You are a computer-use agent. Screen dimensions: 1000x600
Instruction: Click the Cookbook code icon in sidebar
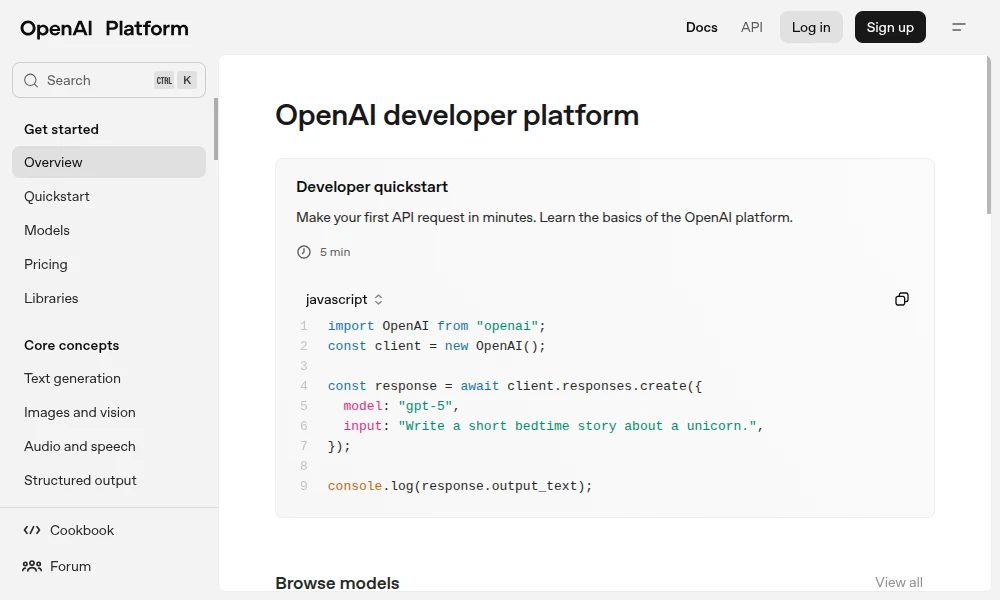(32, 530)
